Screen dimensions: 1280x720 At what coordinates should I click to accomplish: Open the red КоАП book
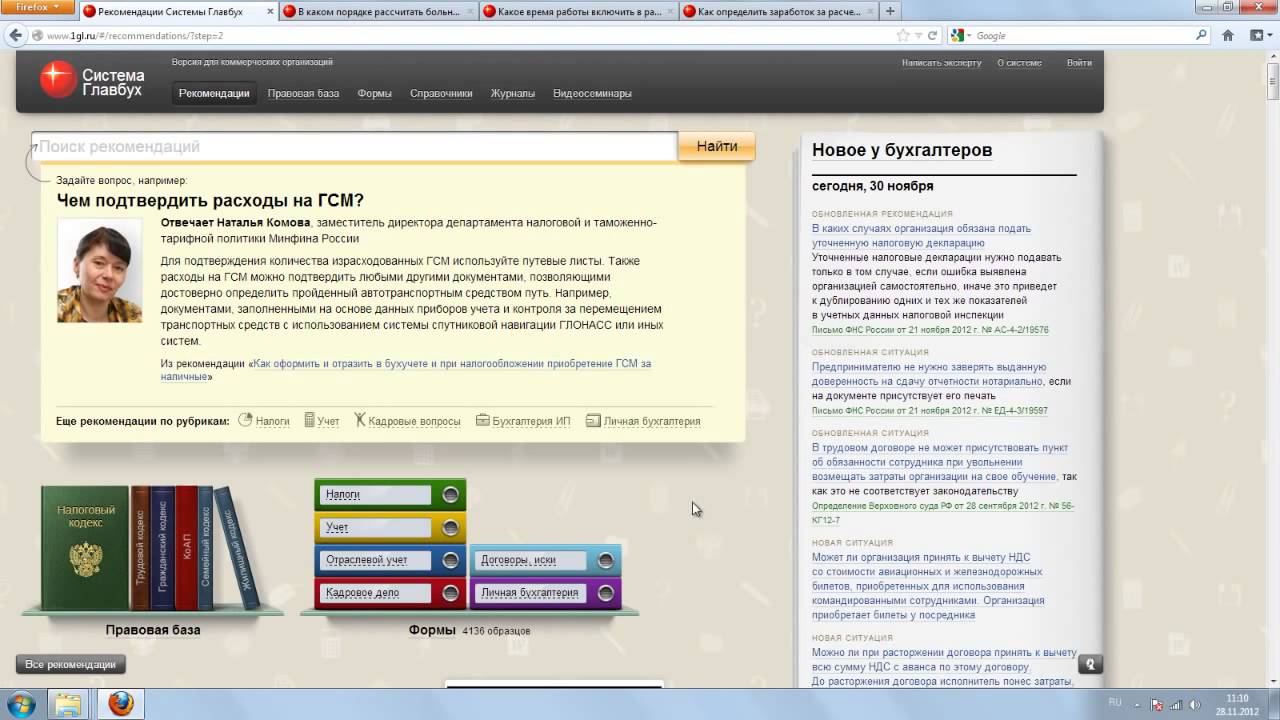pos(186,548)
